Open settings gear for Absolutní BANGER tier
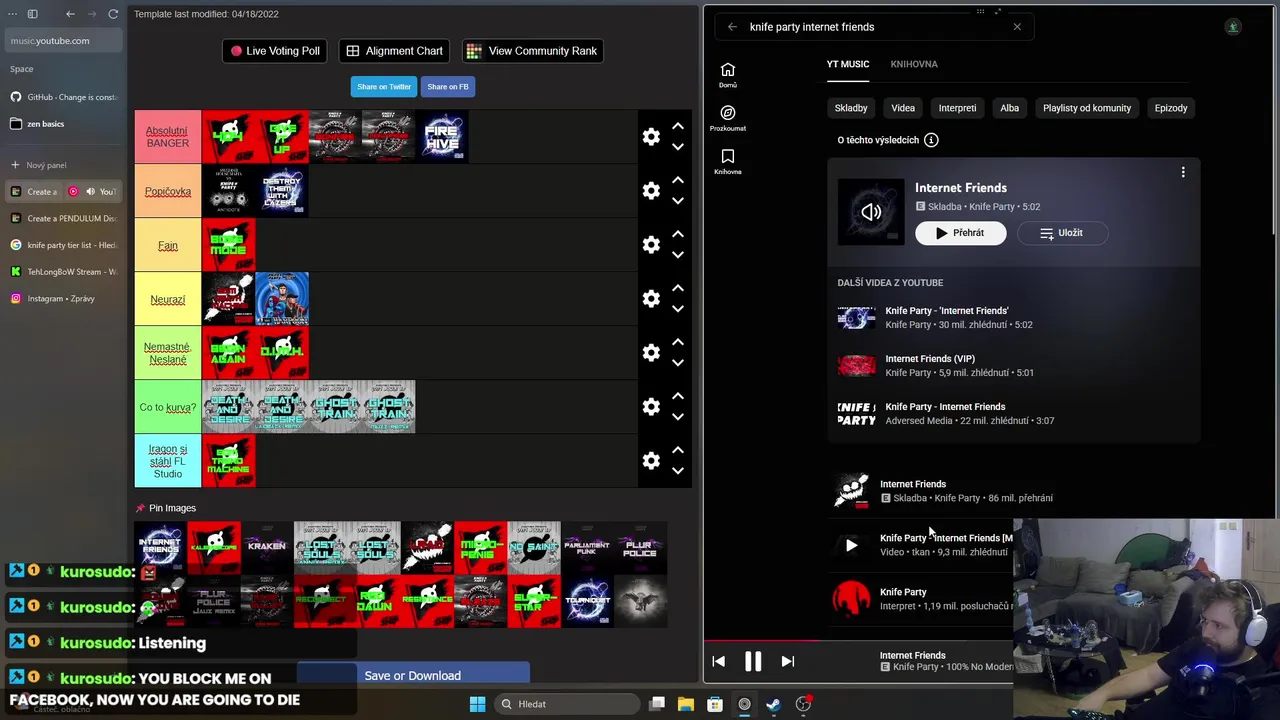1280x720 pixels. pyautogui.click(x=651, y=137)
